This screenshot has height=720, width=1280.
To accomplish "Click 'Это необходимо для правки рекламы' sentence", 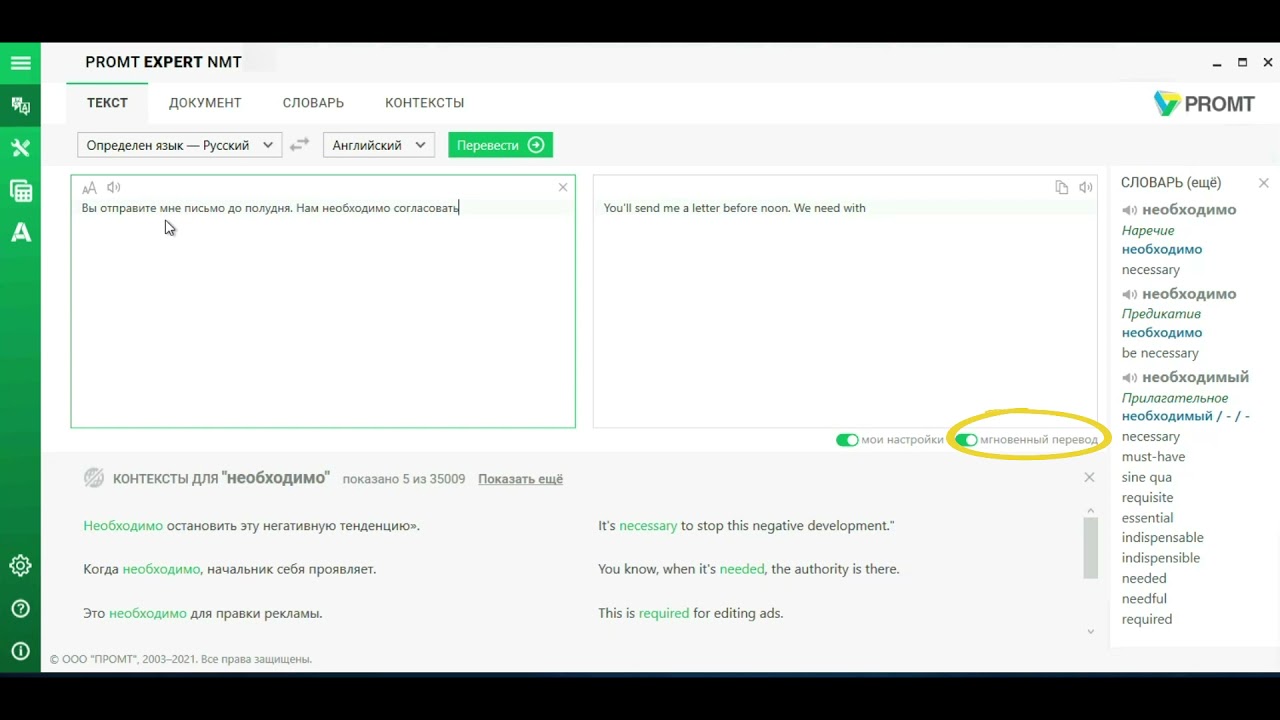I will coord(203,613).
